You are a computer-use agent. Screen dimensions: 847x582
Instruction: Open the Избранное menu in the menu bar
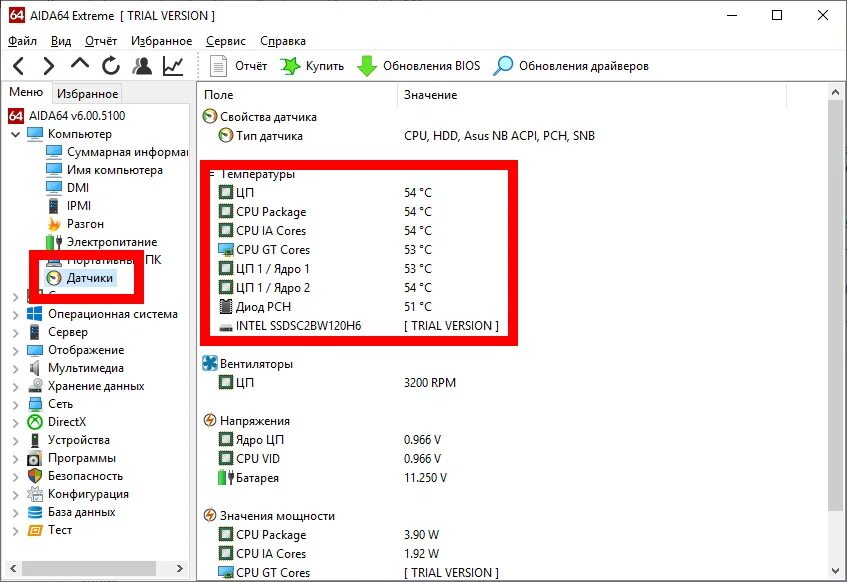pos(162,41)
